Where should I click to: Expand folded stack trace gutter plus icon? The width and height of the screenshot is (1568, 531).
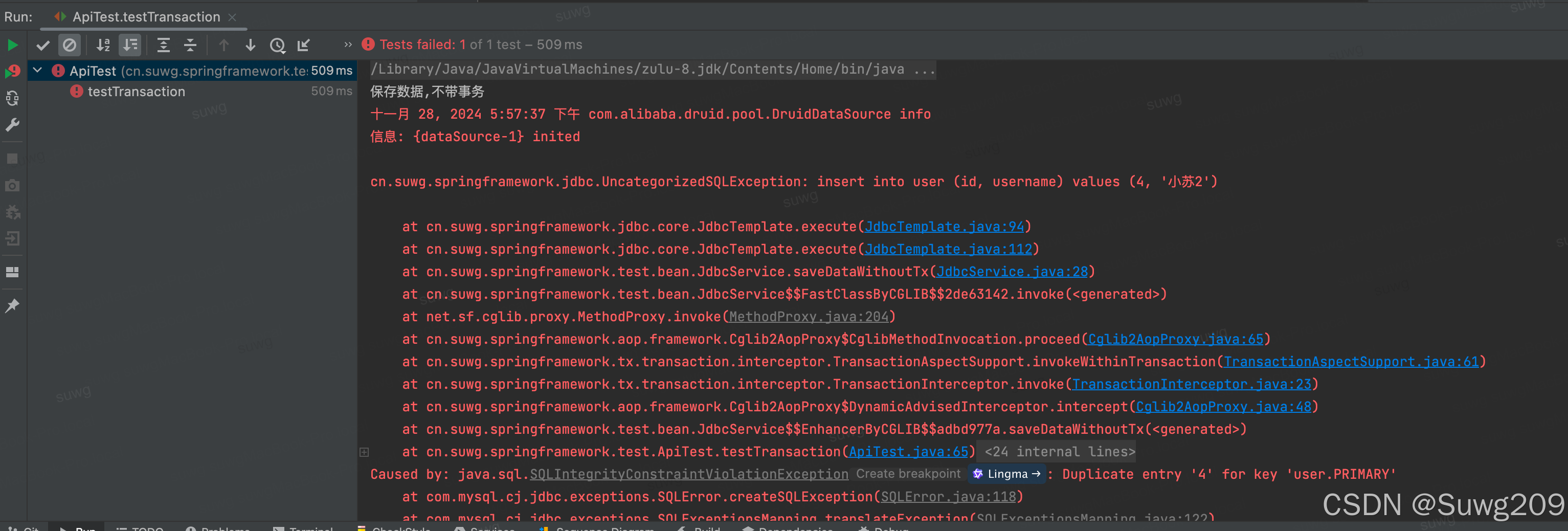click(364, 452)
